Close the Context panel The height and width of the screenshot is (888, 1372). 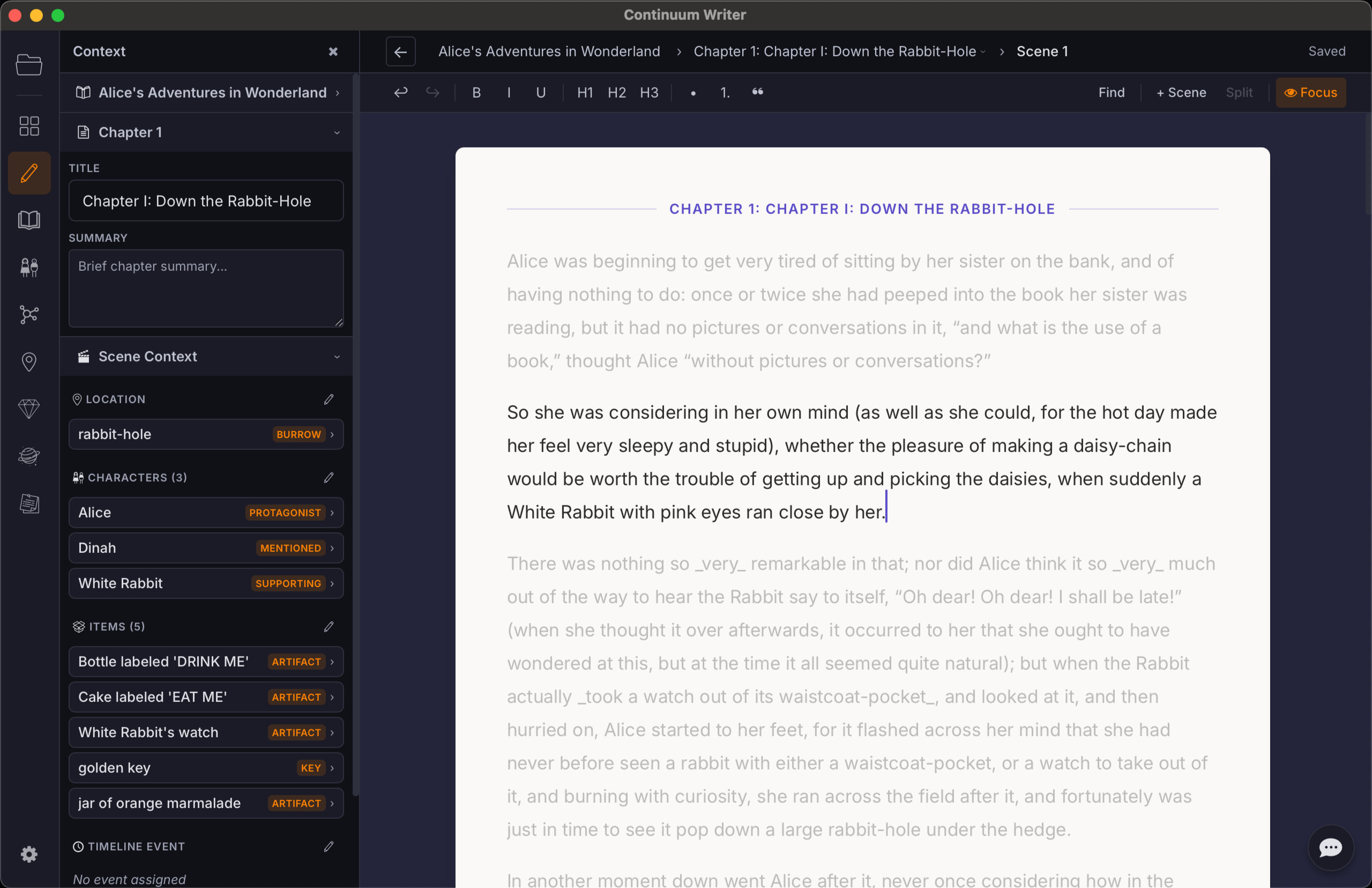[x=333, y=51]
